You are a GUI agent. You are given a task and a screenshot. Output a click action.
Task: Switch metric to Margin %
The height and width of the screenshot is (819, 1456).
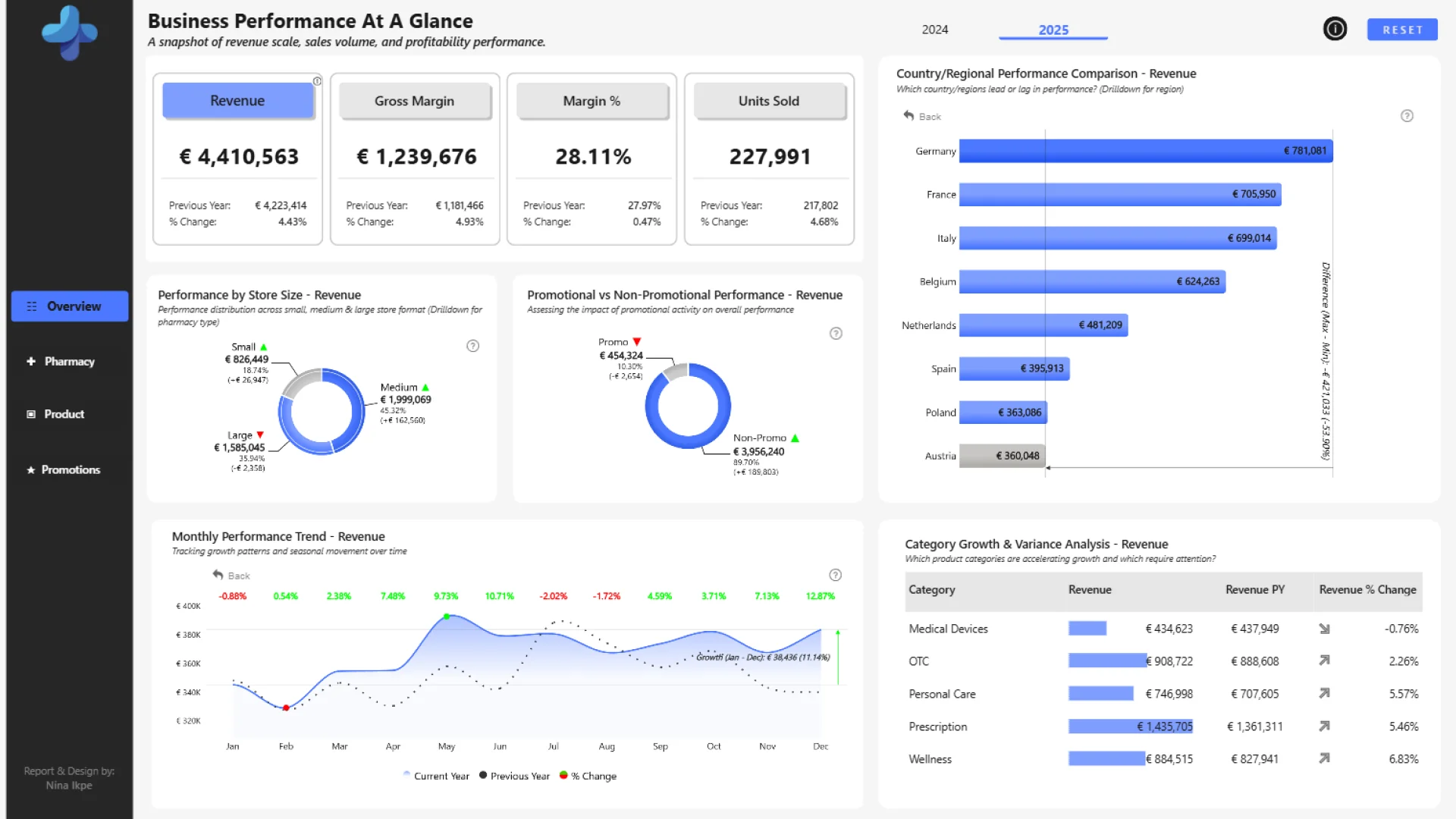(x=591, y=101)
